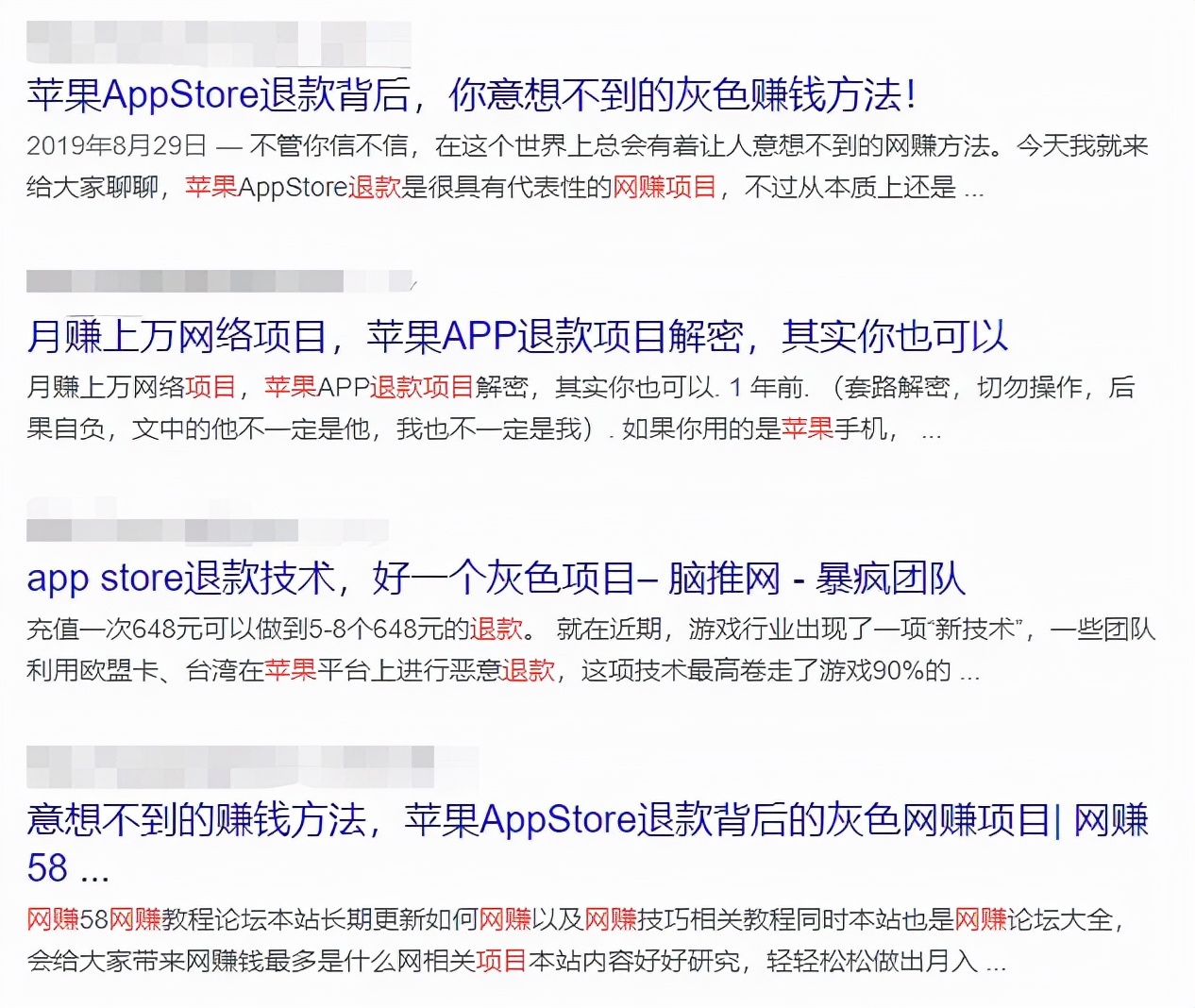
Task: Click the 1 年前 timestamp in the second snippet
Action: (x=750, y=387)
